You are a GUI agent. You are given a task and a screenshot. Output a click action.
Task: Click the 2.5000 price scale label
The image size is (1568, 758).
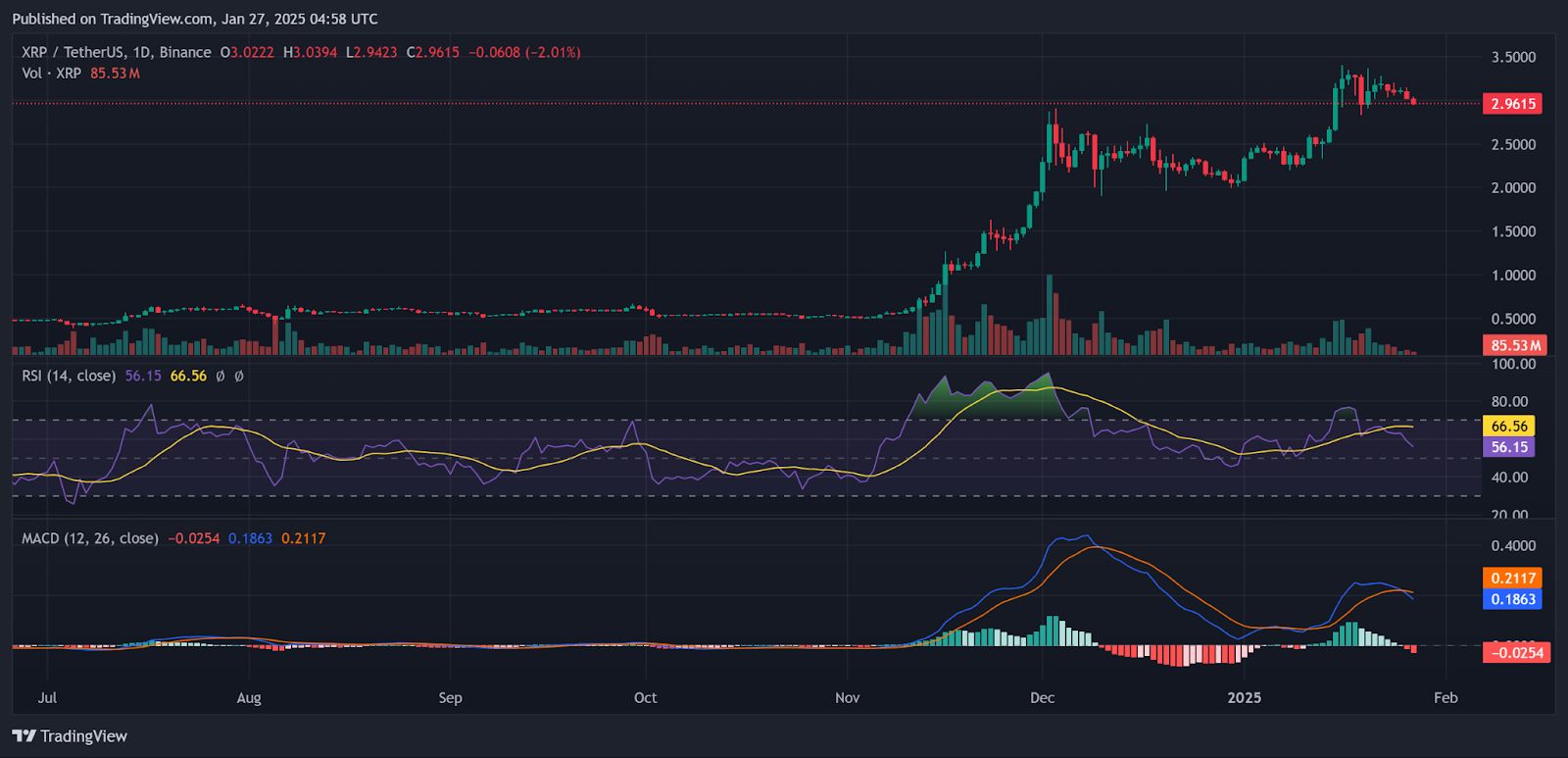1513,144
